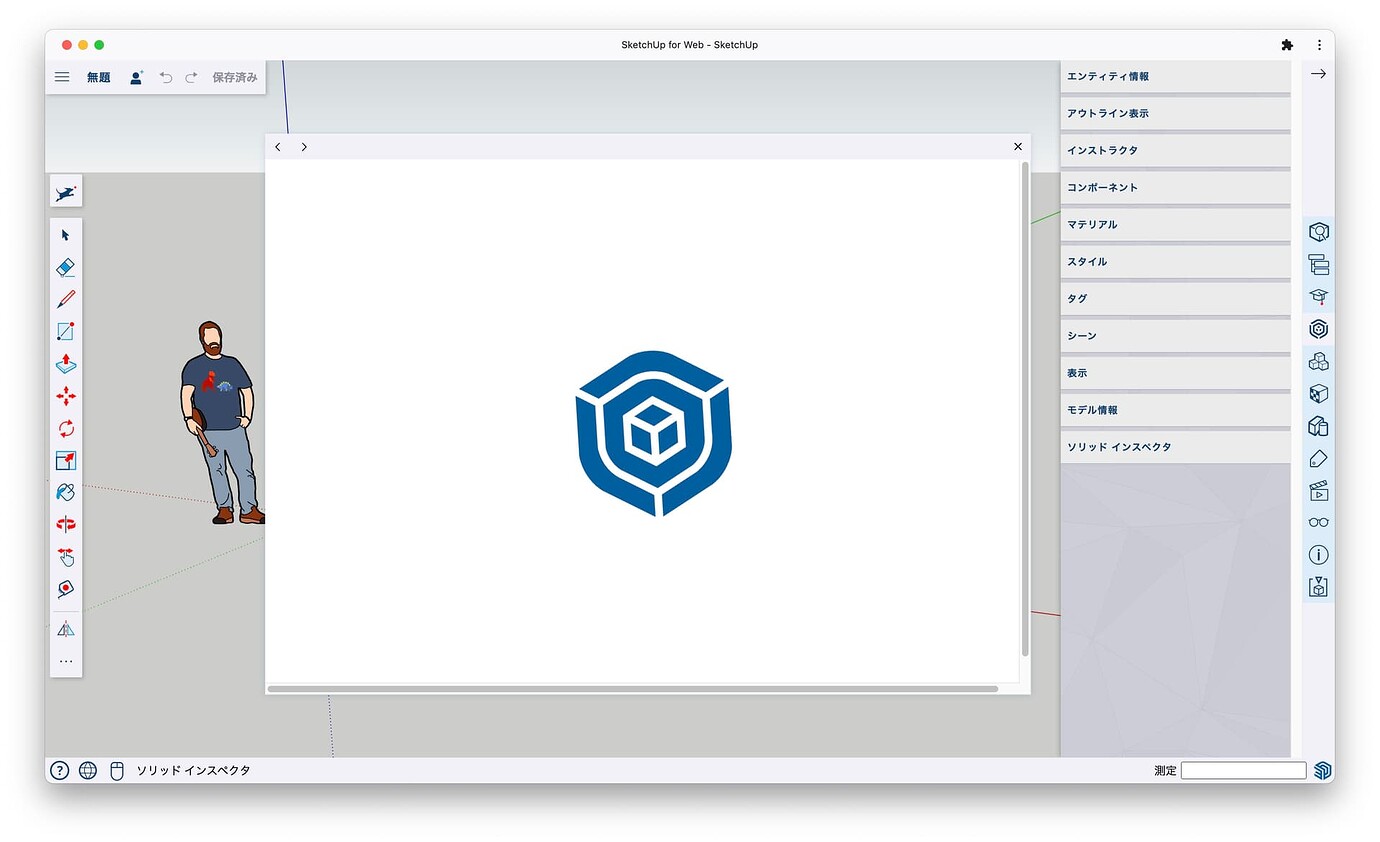Open the Paint Bucket tool
This screenshot has width=1380, height=842.
tap(65, 492)
